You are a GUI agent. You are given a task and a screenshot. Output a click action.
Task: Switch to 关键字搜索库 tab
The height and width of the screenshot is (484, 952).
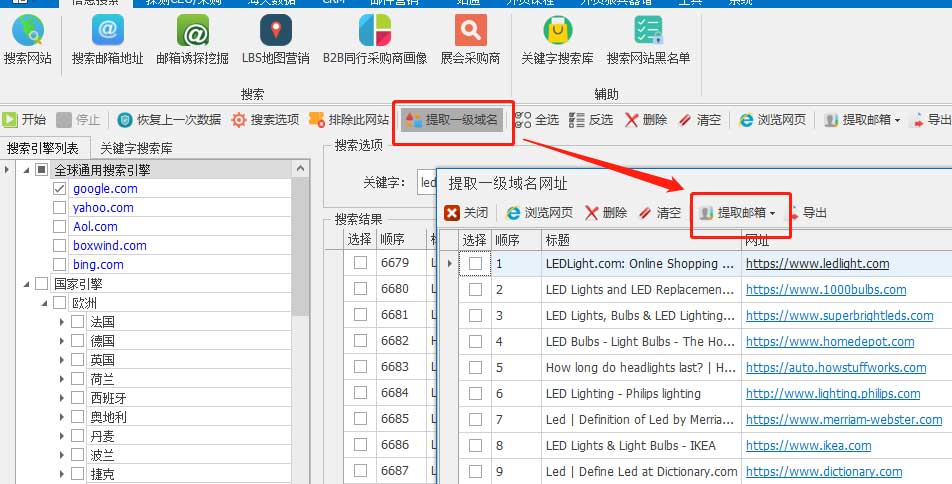[x=136, y=148]
